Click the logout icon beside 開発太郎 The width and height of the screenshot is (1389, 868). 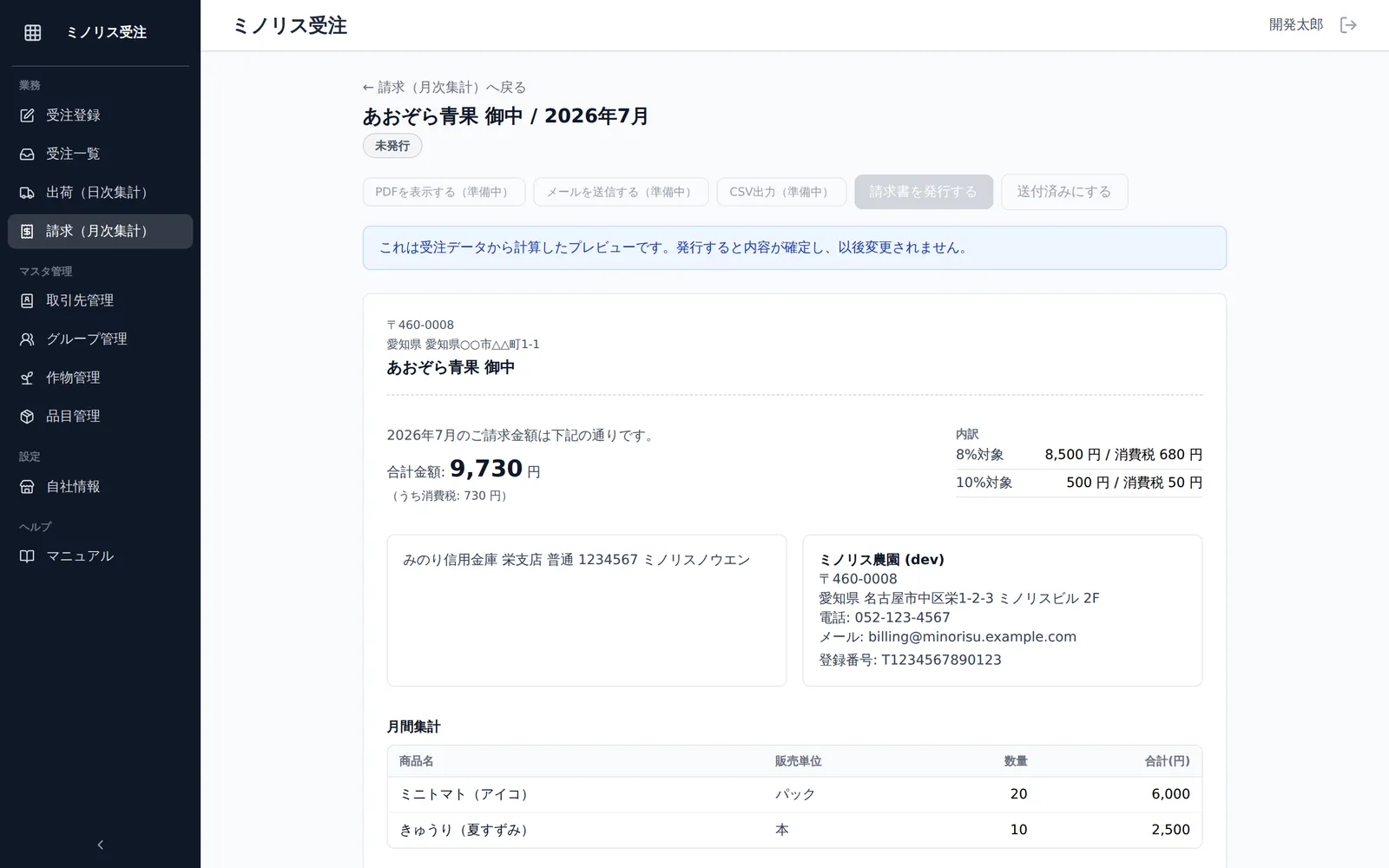(1348, 25)
